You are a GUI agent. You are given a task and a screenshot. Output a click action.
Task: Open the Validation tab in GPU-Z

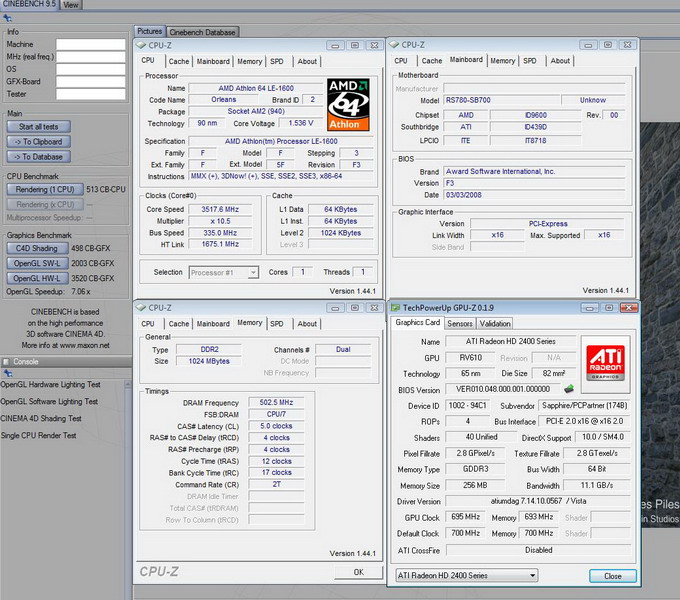pyautogui.click(x=495, y=323)
